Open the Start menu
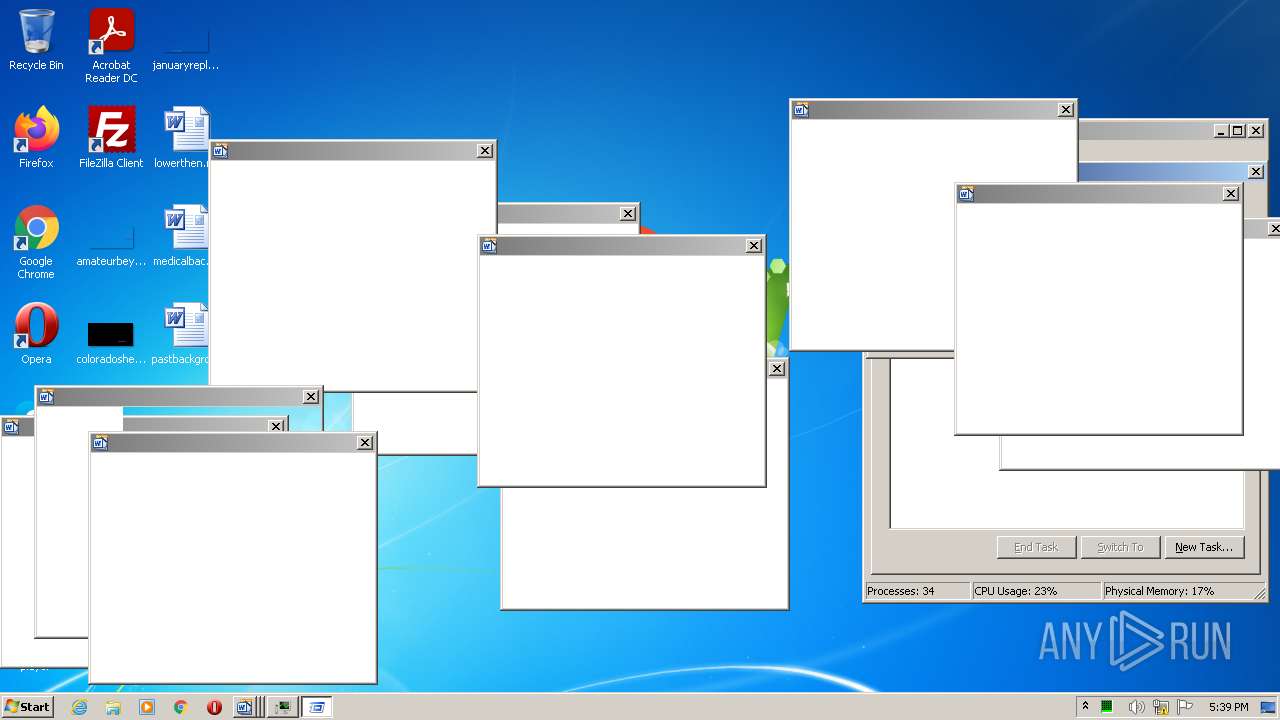Viewport: 1280px width, 720px height. (x=27, y=707)
